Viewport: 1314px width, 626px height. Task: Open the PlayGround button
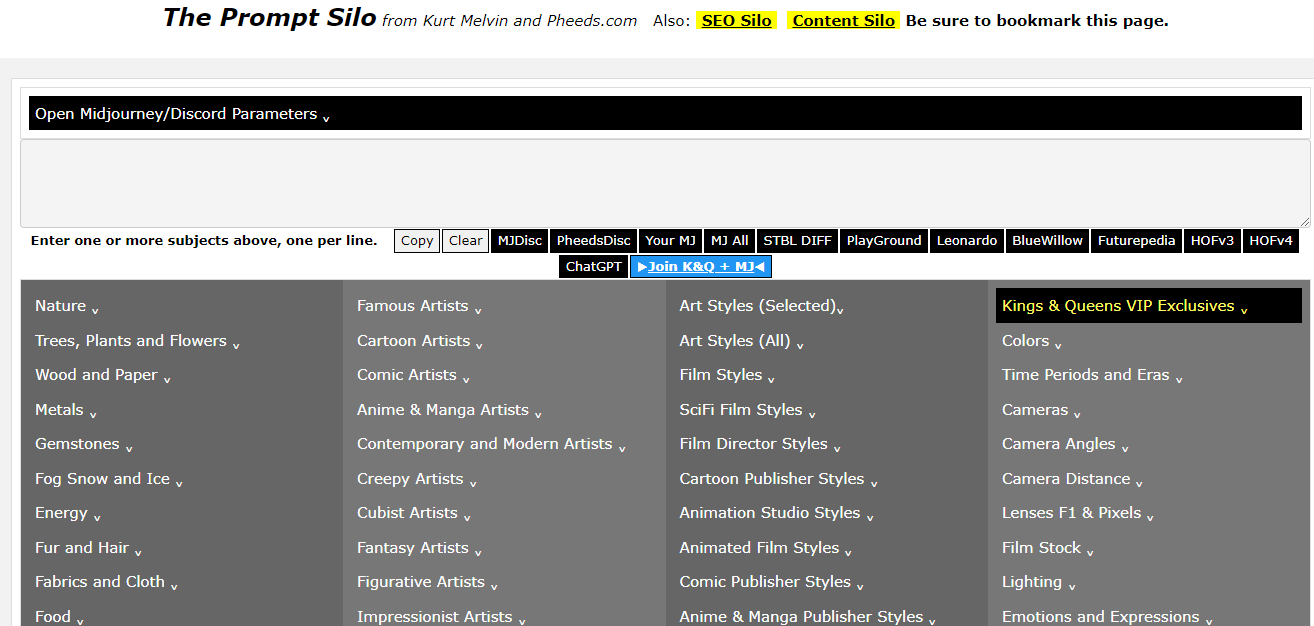tap(884, 240)
